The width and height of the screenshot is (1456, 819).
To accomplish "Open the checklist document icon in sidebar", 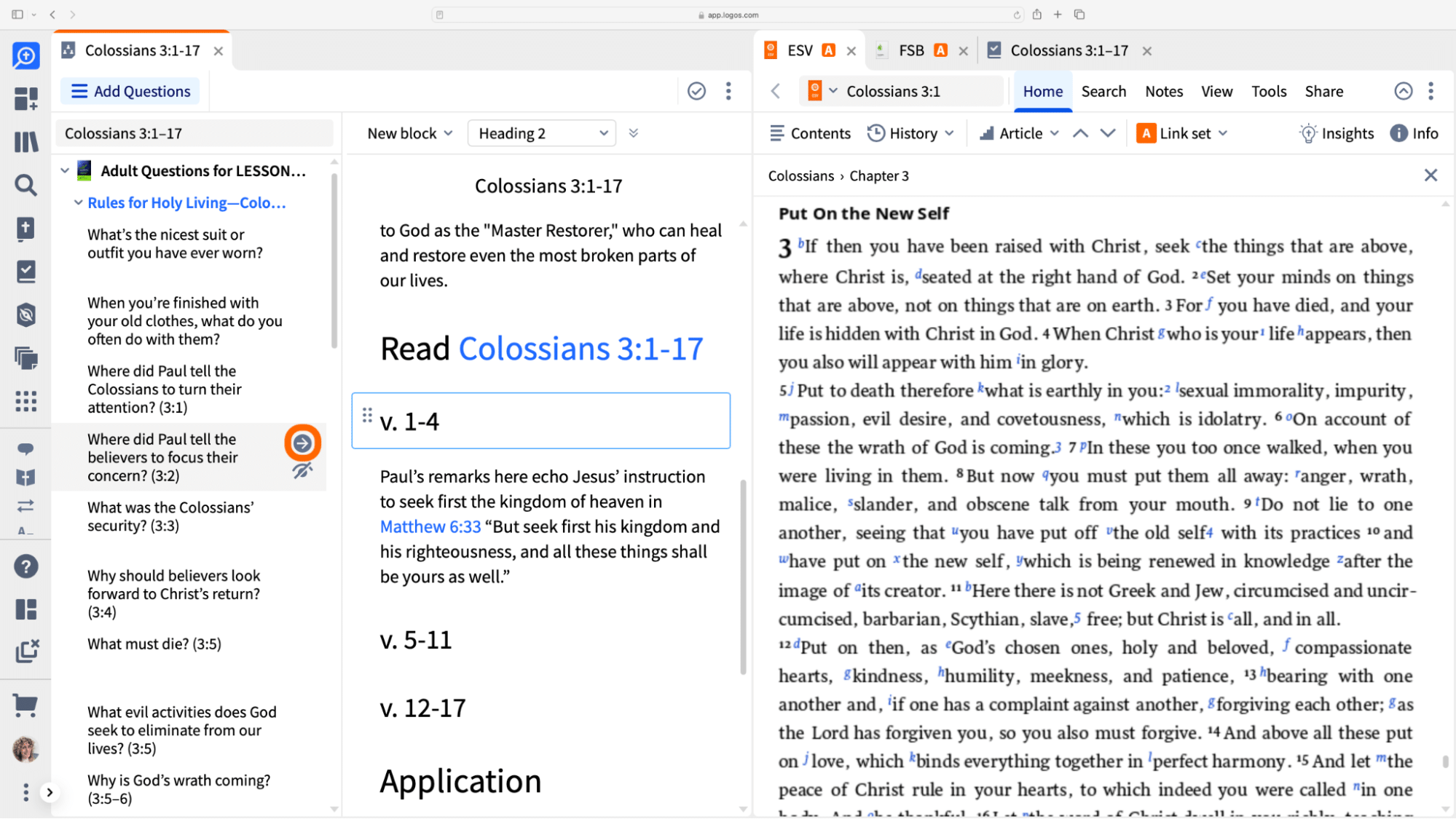I will coord(25,272).
